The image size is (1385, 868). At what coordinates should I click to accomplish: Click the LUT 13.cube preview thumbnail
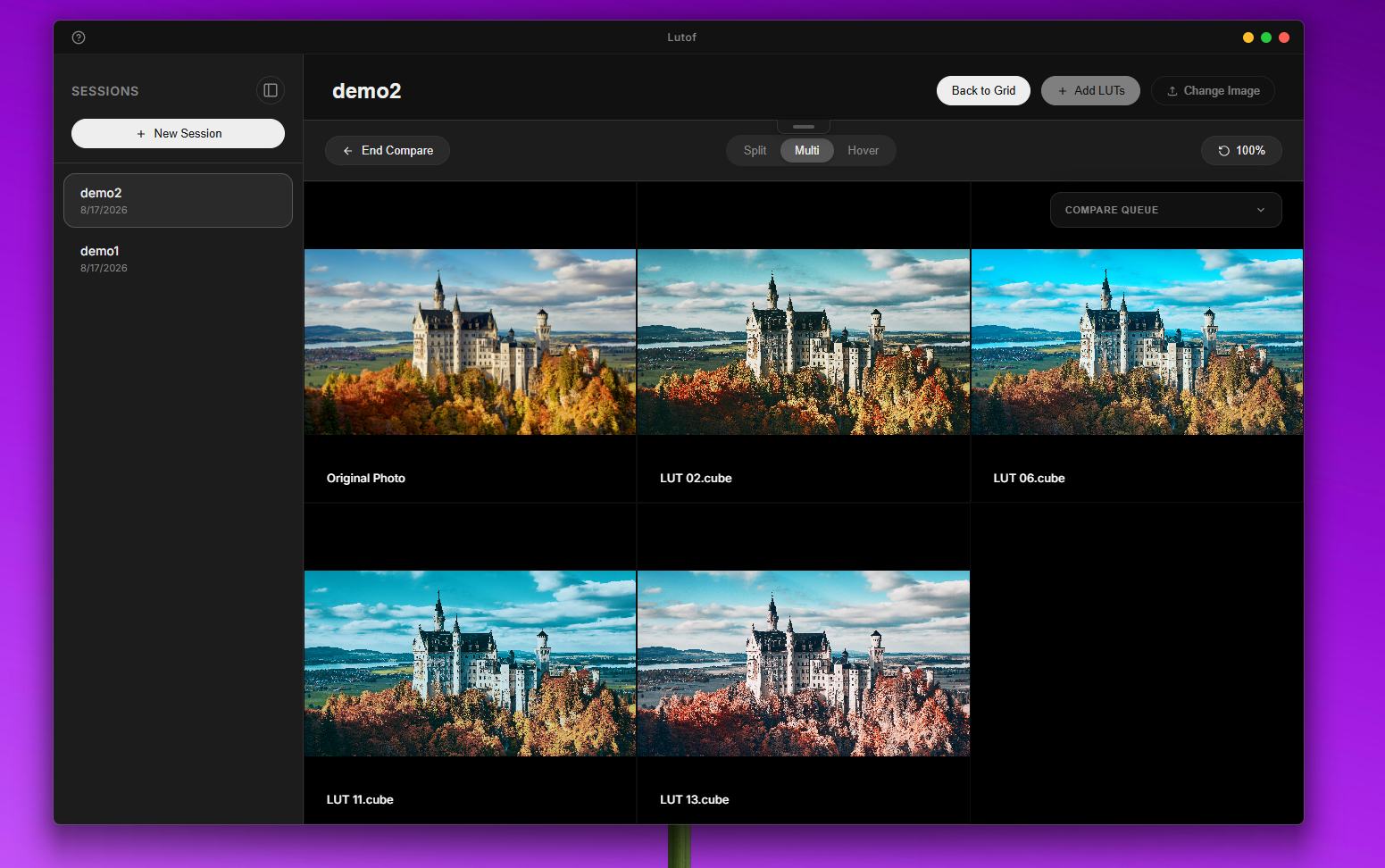tap(803, 664)
